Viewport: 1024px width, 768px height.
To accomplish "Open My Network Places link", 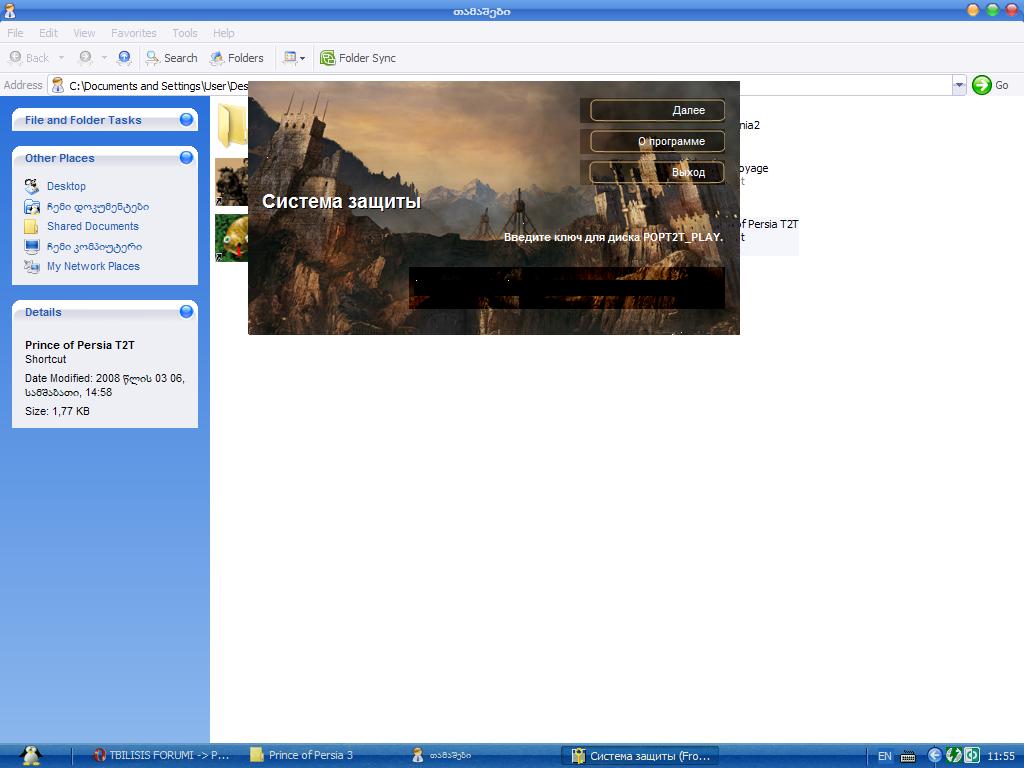I will [93, 266].
